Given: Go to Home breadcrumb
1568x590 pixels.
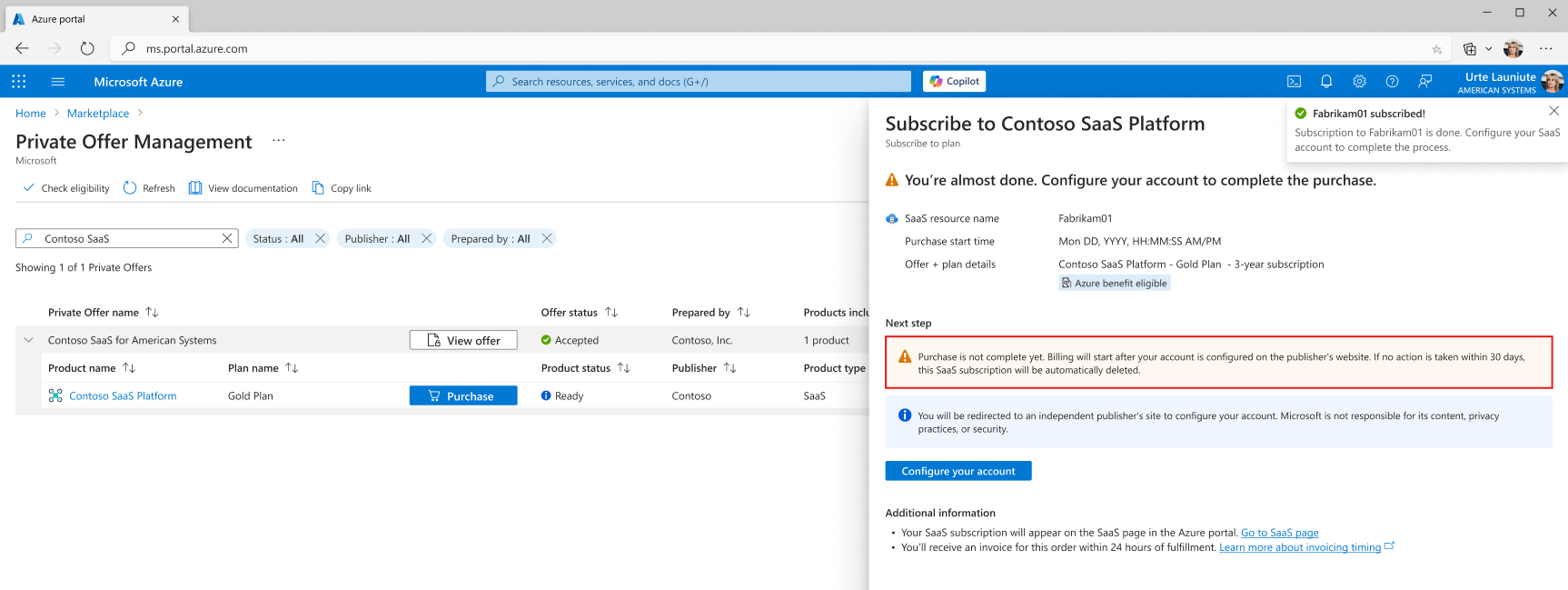Looking at the screenshot, I should coord(31,113).
